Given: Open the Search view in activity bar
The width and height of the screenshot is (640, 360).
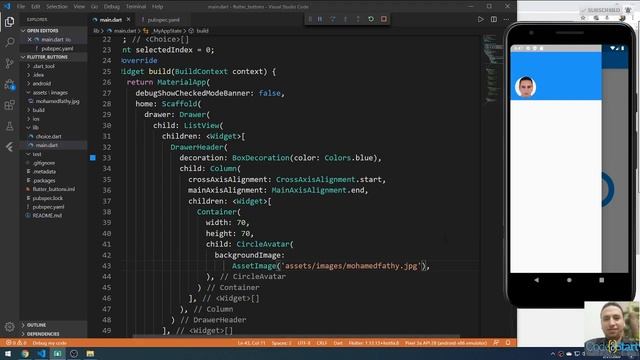Looking at the screenshot, I should point(9,42).
